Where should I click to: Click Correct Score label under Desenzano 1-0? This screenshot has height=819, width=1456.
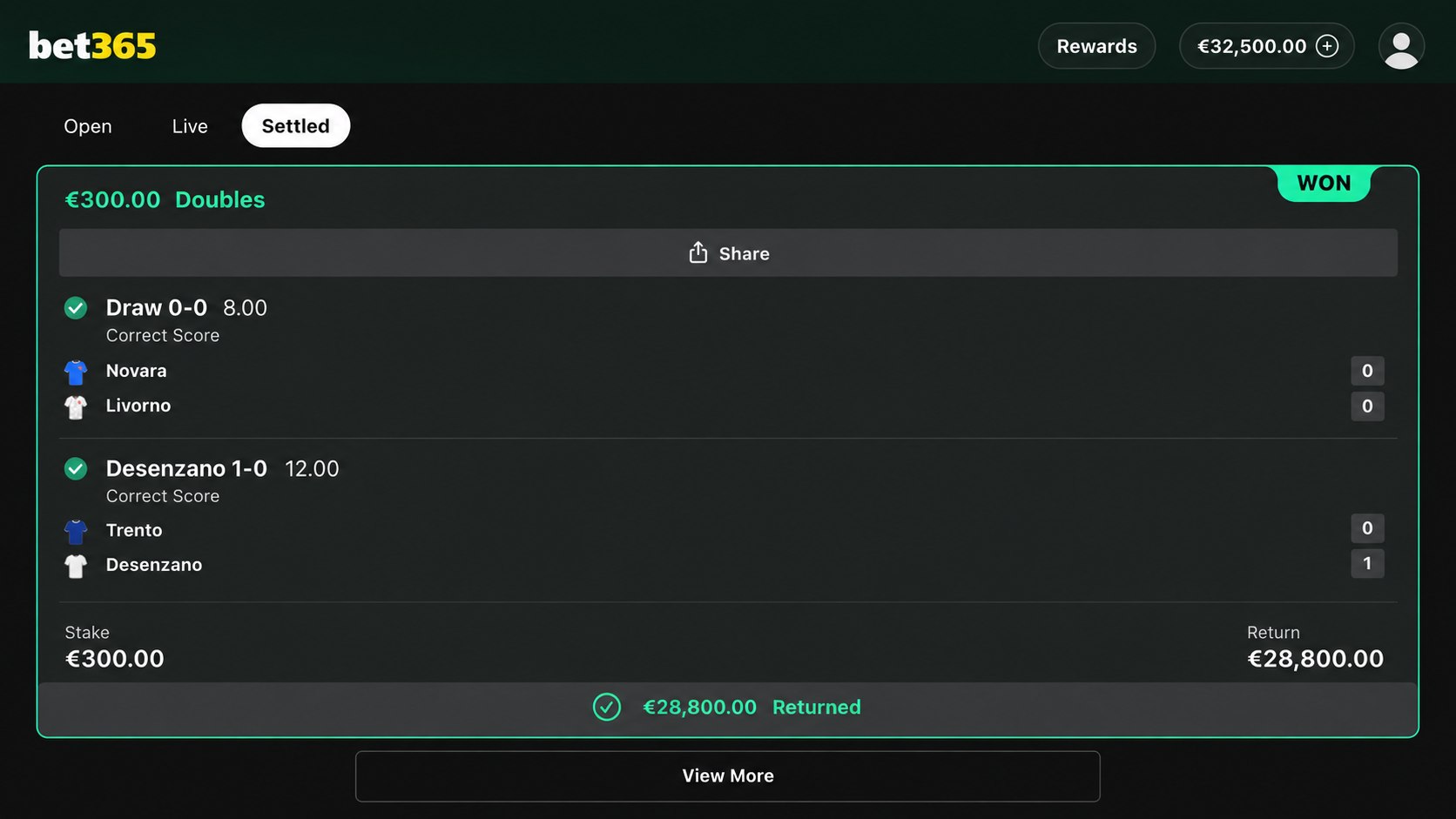click(163, 496)
